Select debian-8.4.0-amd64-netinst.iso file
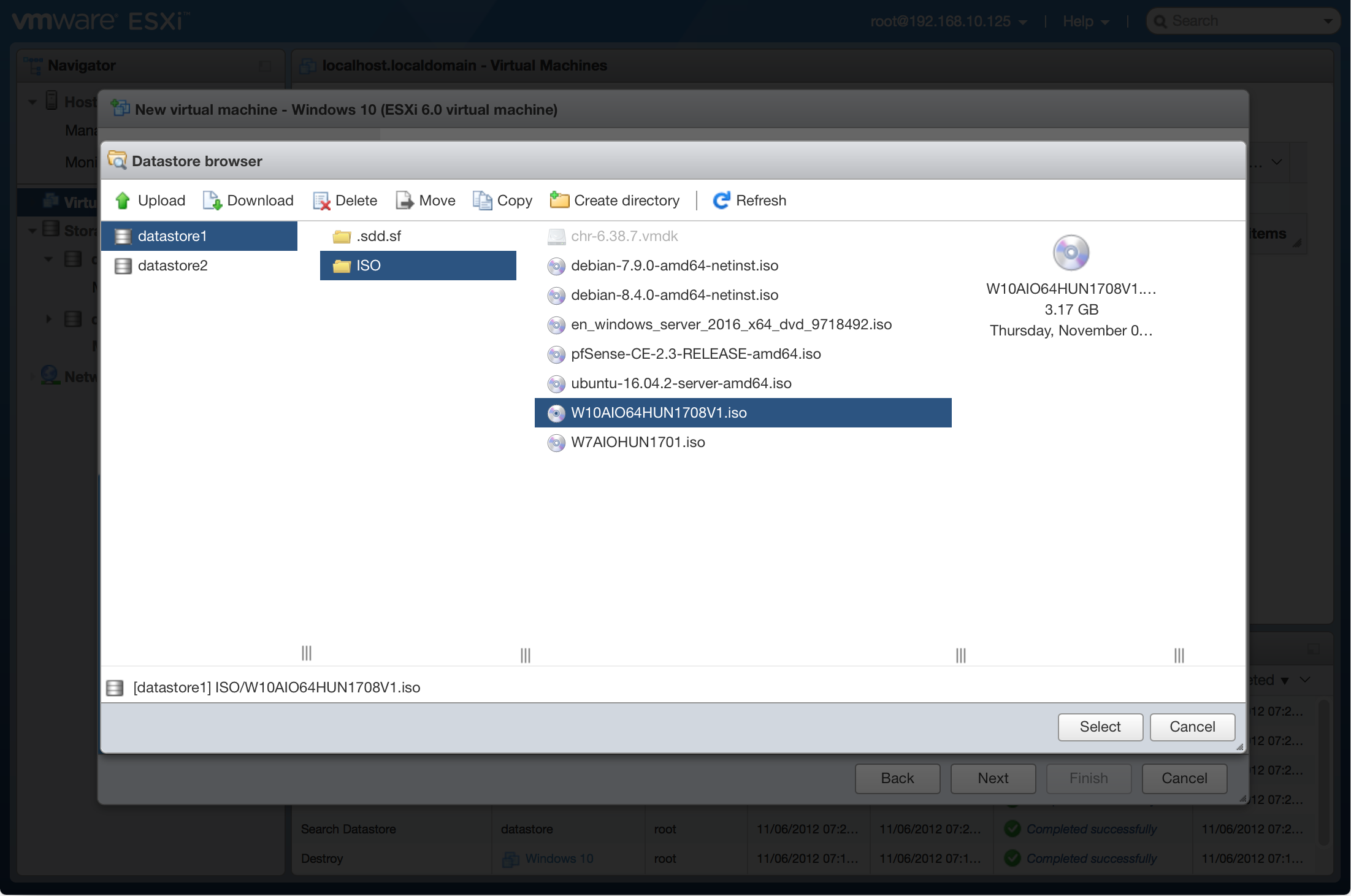Viewport: 1351px width, 896px height. (x=743, y=295)
